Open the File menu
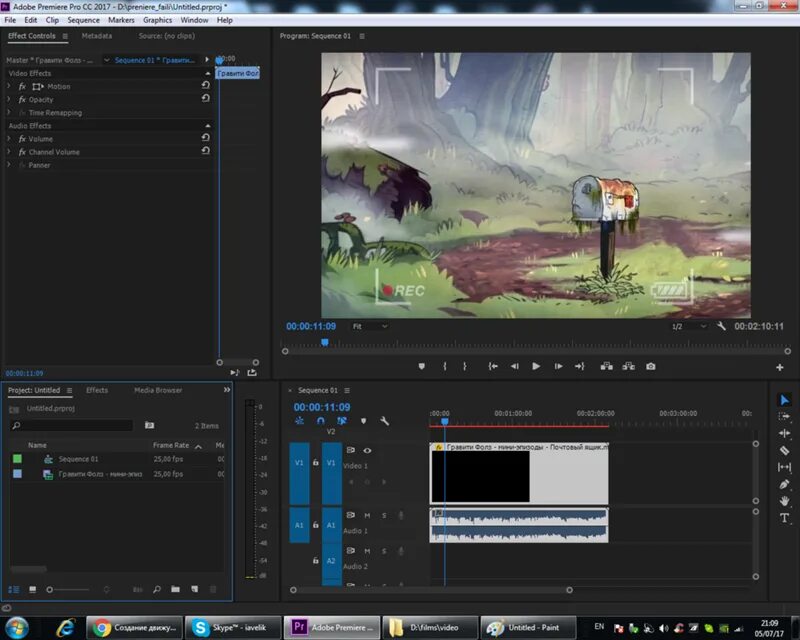 (x=10, y=20)
